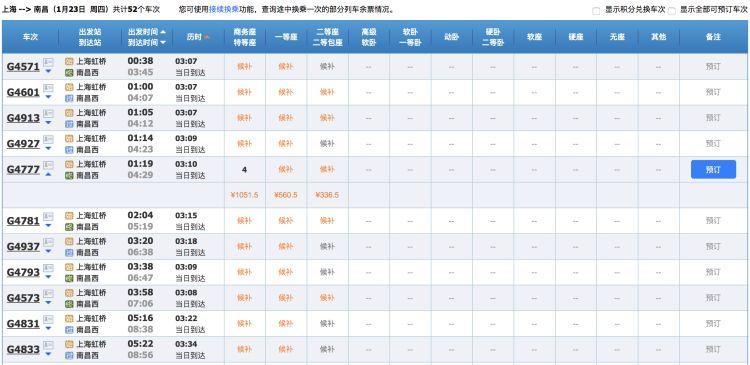Expand price details arrow for G4571
The image size is (750, 365).
[48, 72]
